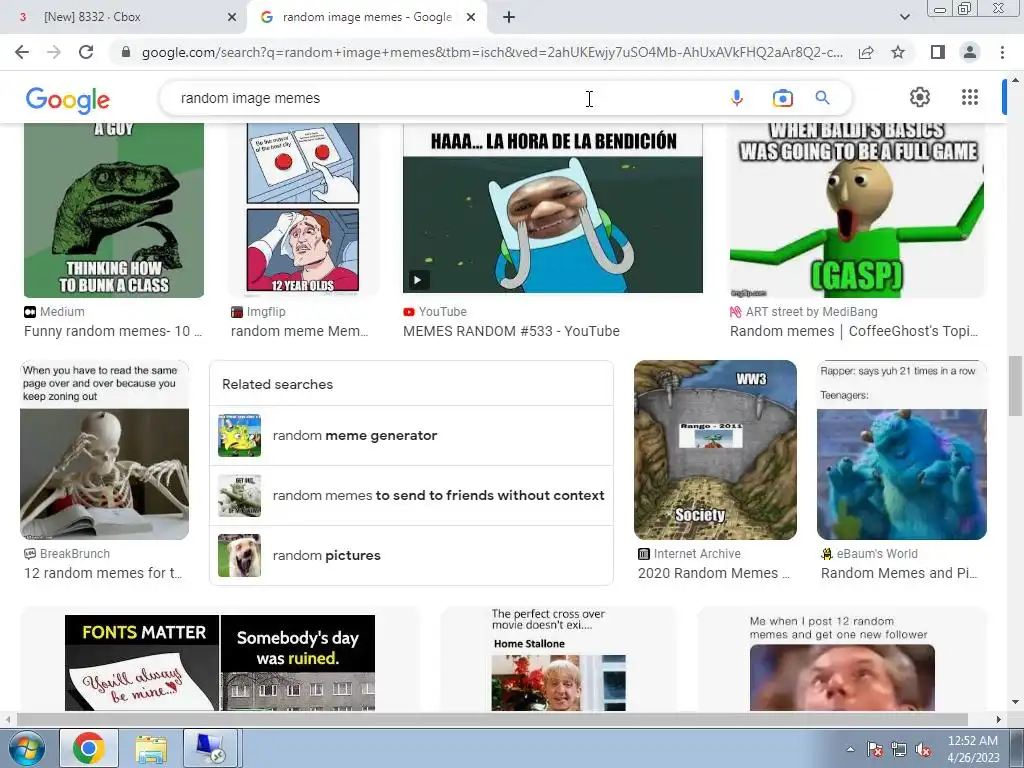Open the Philosoraptor meme thumbnail
This screenshot has width=1024, height=768.
(x=114, y=210)
